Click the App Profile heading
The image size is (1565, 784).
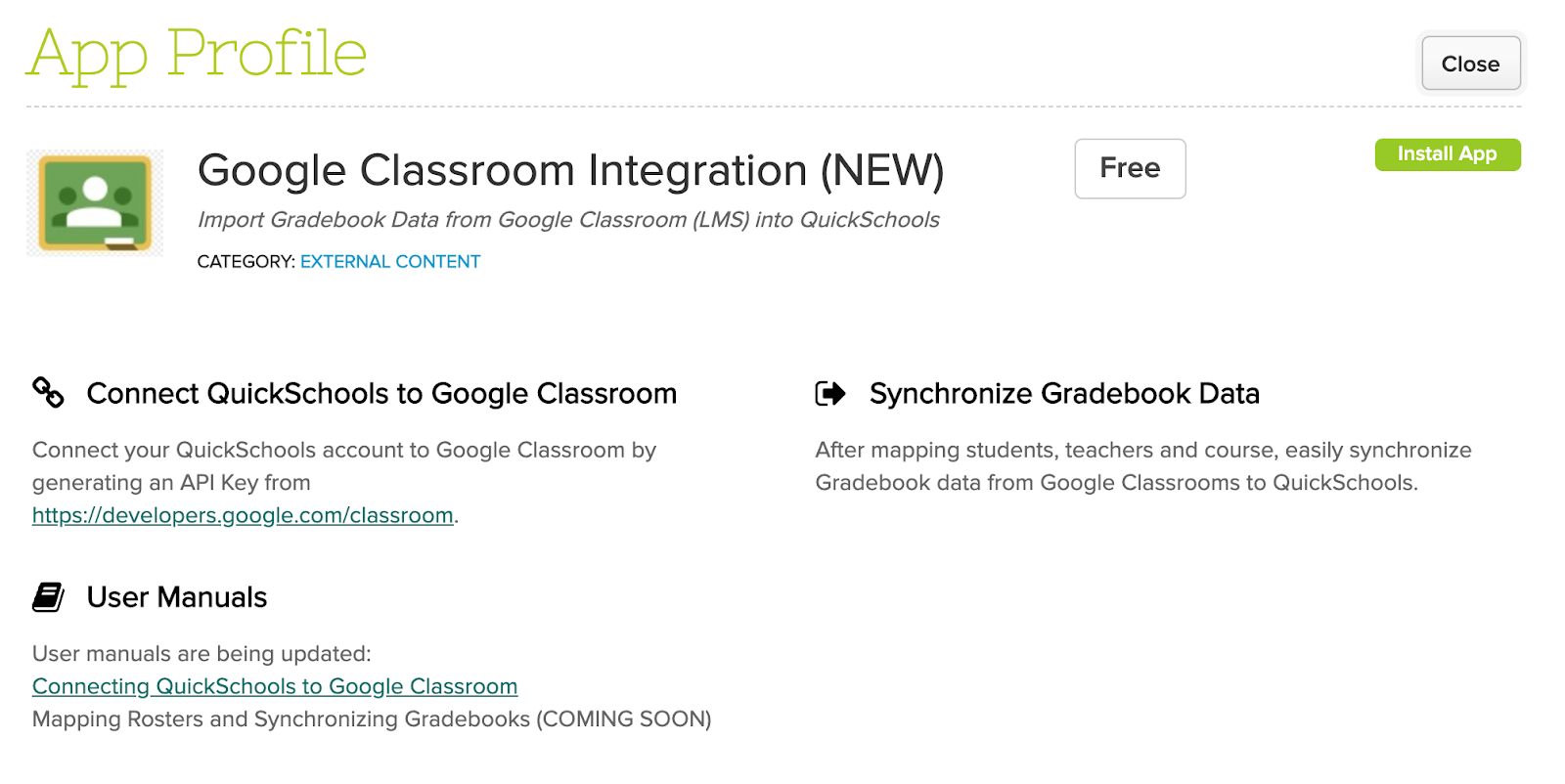[197, 55]
